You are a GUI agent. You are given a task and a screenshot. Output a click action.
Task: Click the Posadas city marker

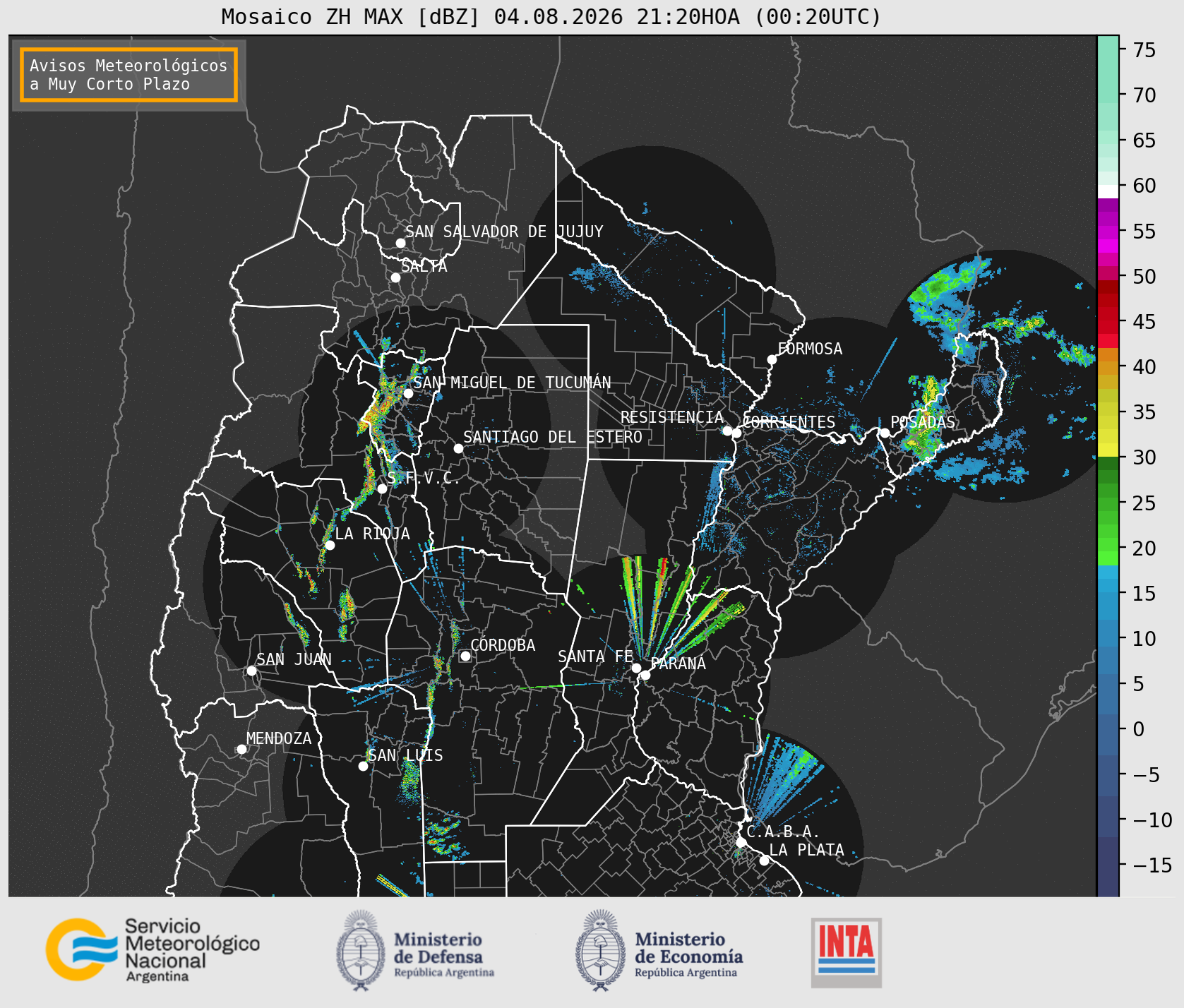(x=884, y=433)
